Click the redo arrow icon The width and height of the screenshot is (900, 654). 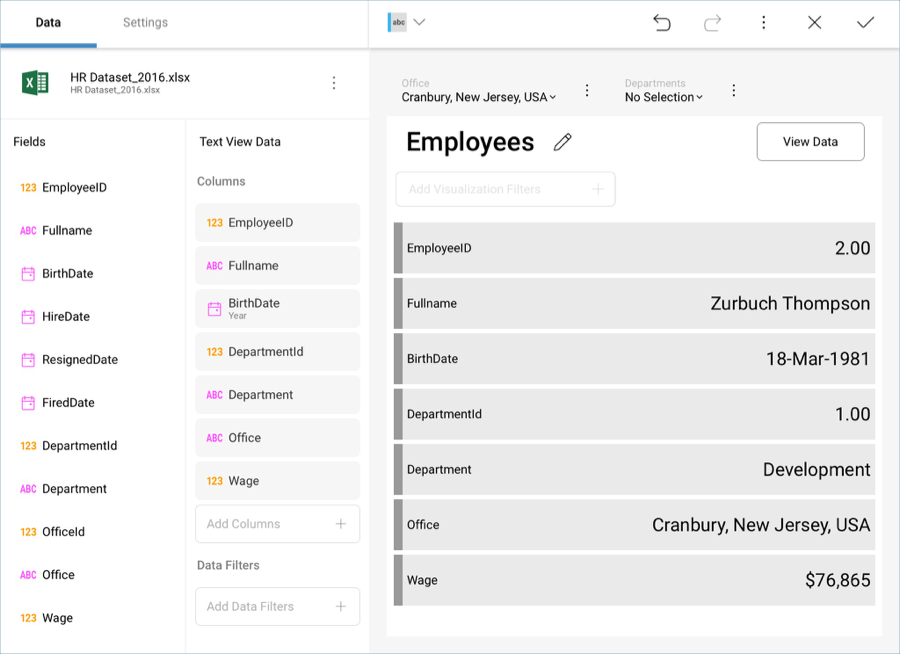click(712, 22)
